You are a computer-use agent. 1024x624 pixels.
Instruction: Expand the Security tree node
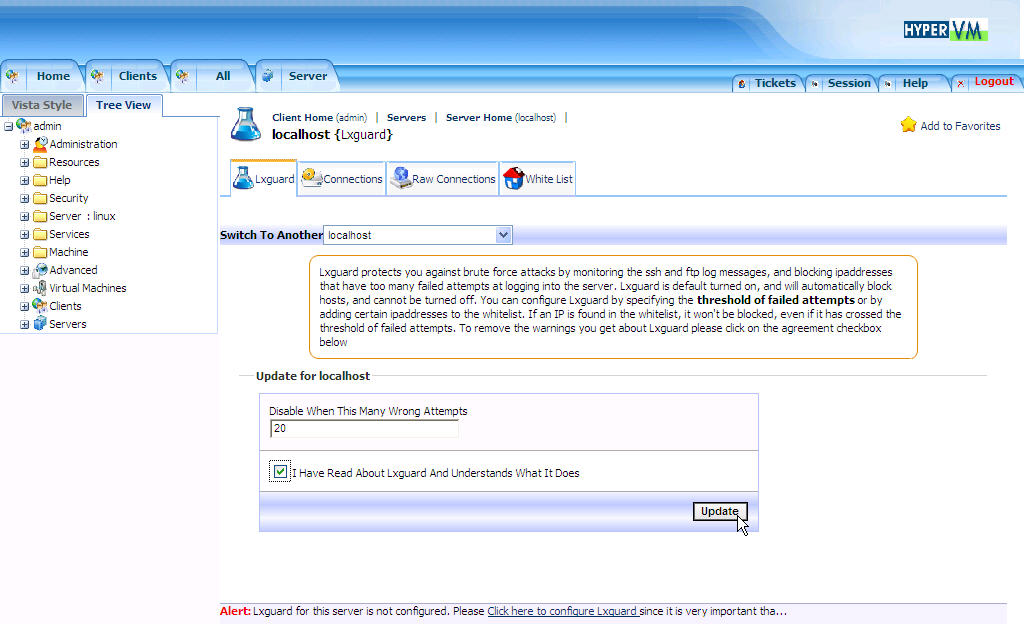pos(24,198)
